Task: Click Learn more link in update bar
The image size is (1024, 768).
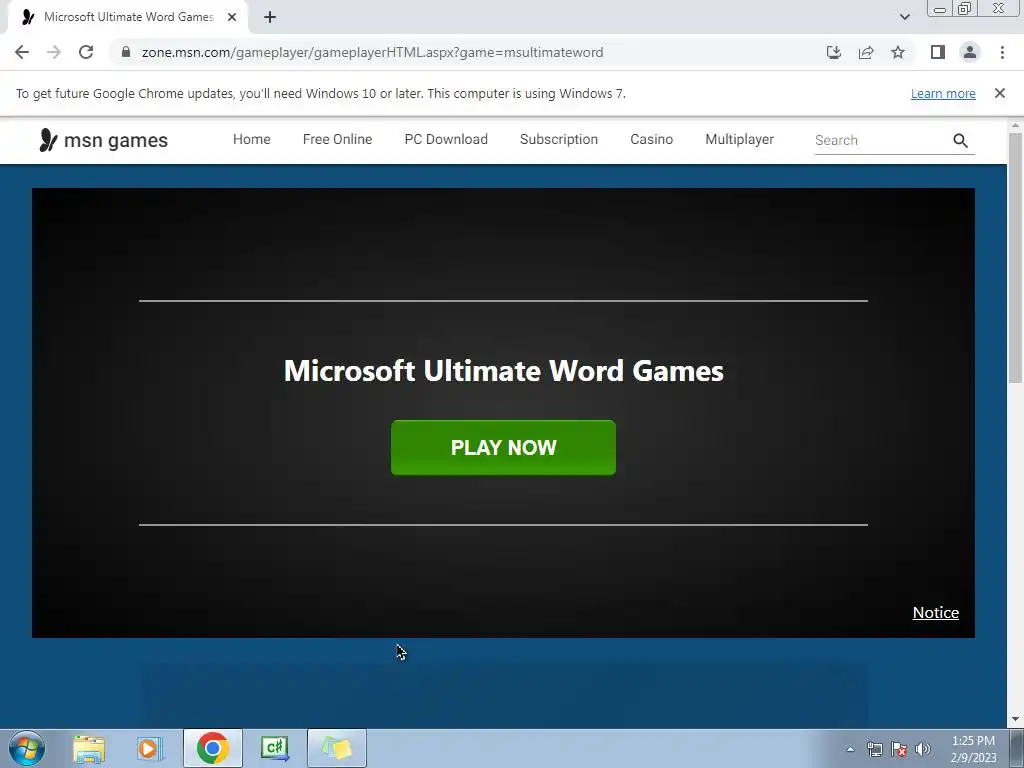Action: (x=943, y=93)
